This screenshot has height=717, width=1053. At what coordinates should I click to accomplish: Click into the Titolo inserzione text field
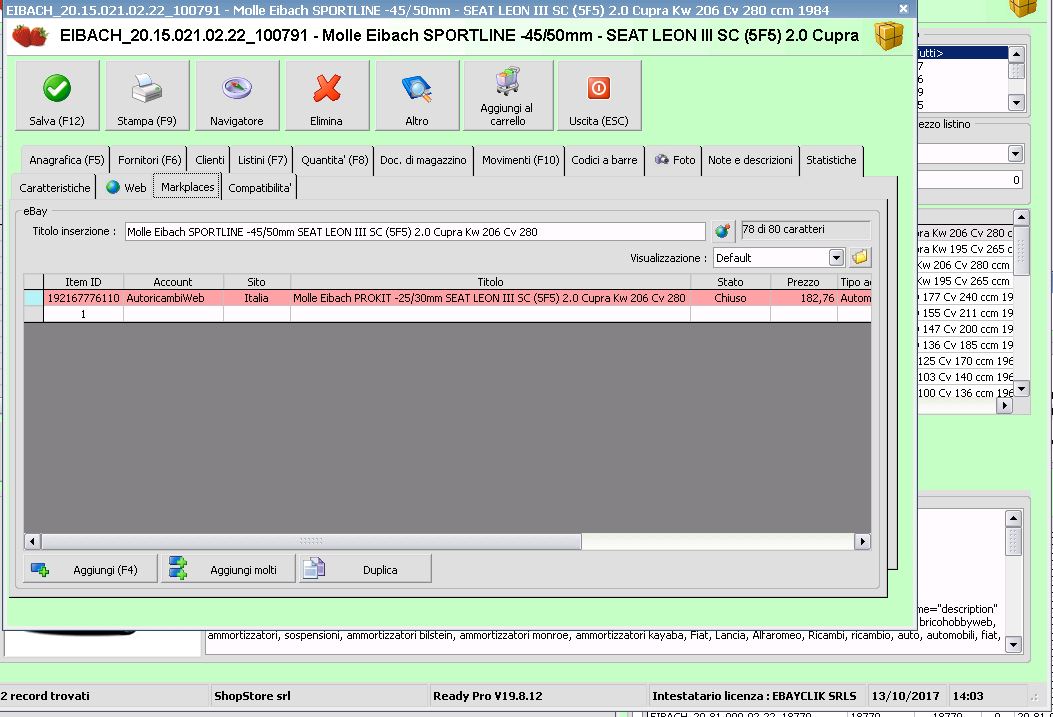pyautogui.click(x=415, y=232)
